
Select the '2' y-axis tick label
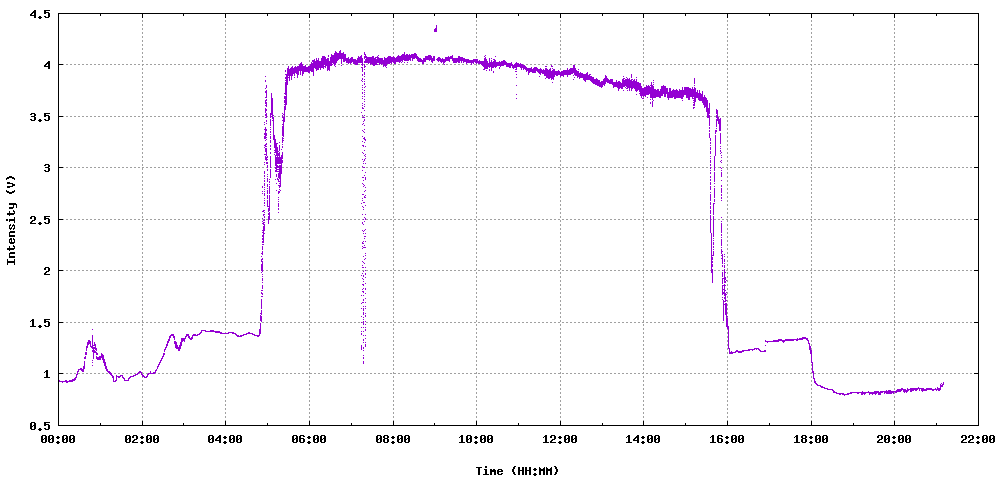(46, 271)
